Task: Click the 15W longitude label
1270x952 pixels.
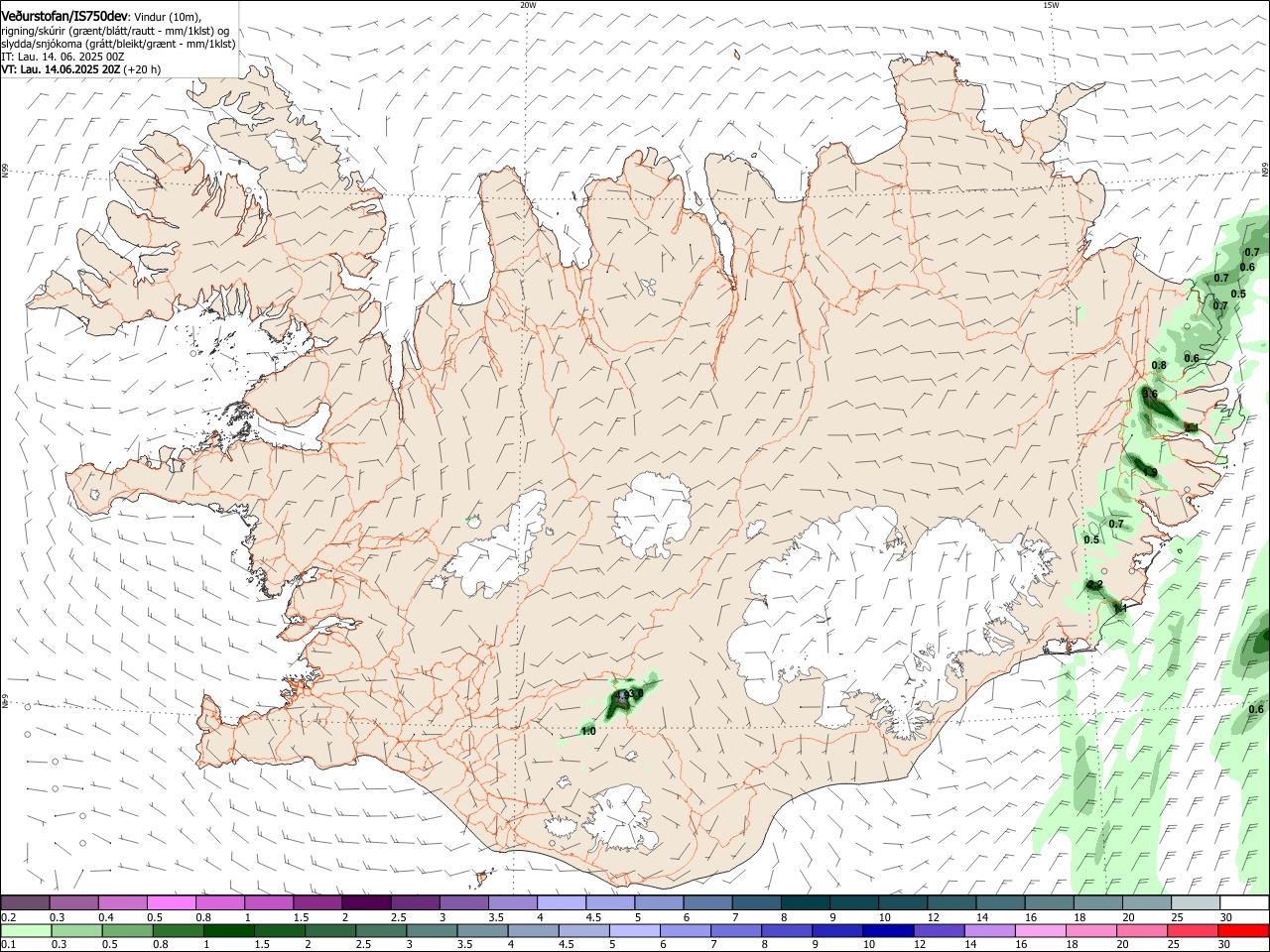Action: point(1051,5)
